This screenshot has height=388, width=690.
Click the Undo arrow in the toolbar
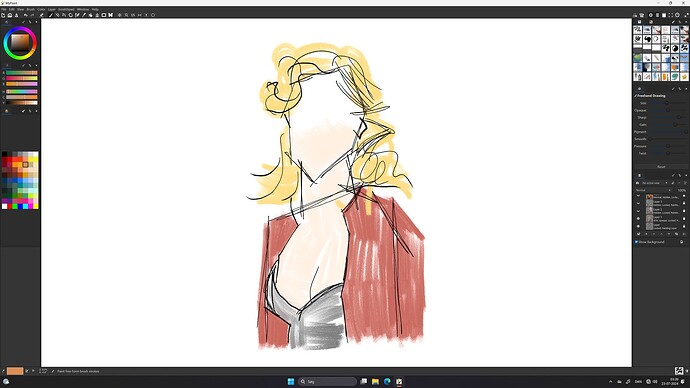pos(26,15)
